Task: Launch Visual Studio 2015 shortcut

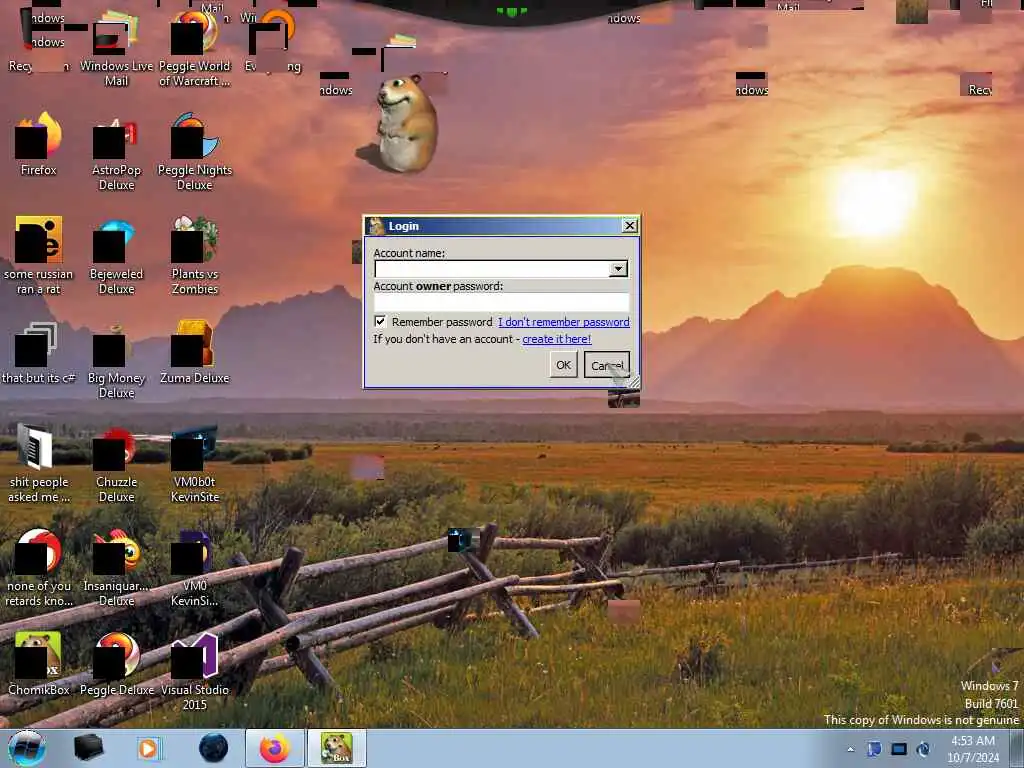Action: pos(195,671)
